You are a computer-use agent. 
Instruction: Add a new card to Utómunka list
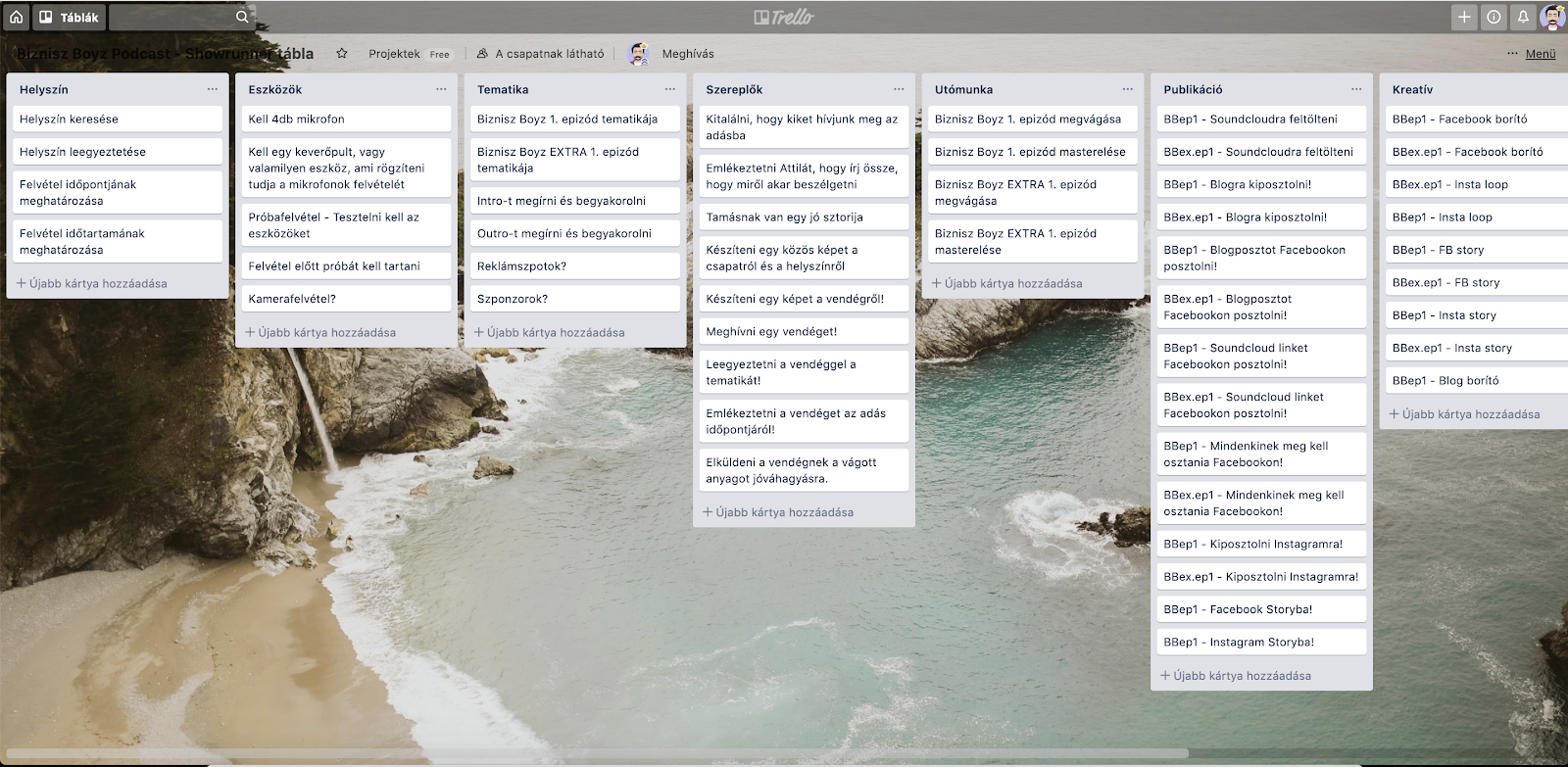[x=1007, y=283]
